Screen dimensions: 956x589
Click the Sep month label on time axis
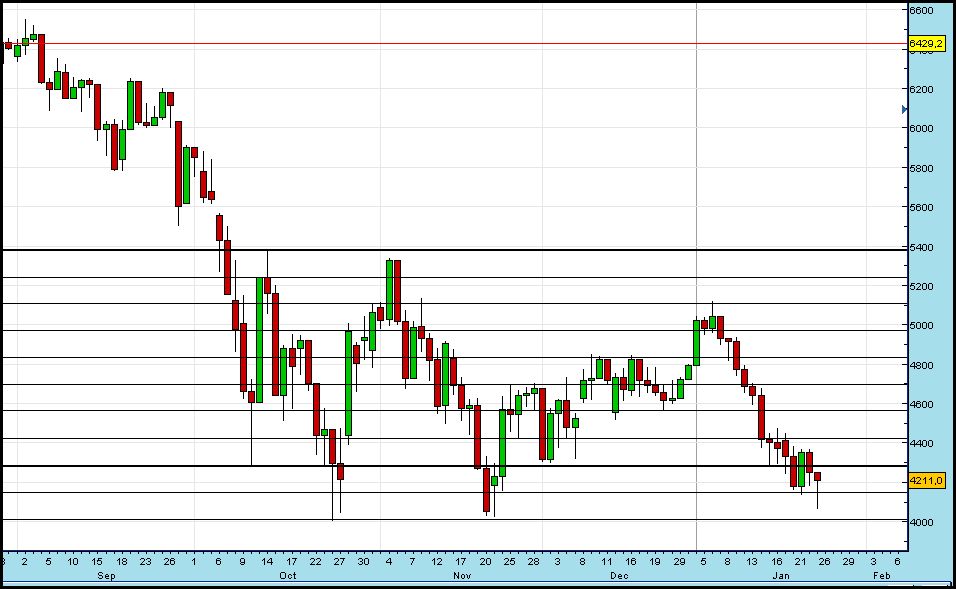(106, 576)
